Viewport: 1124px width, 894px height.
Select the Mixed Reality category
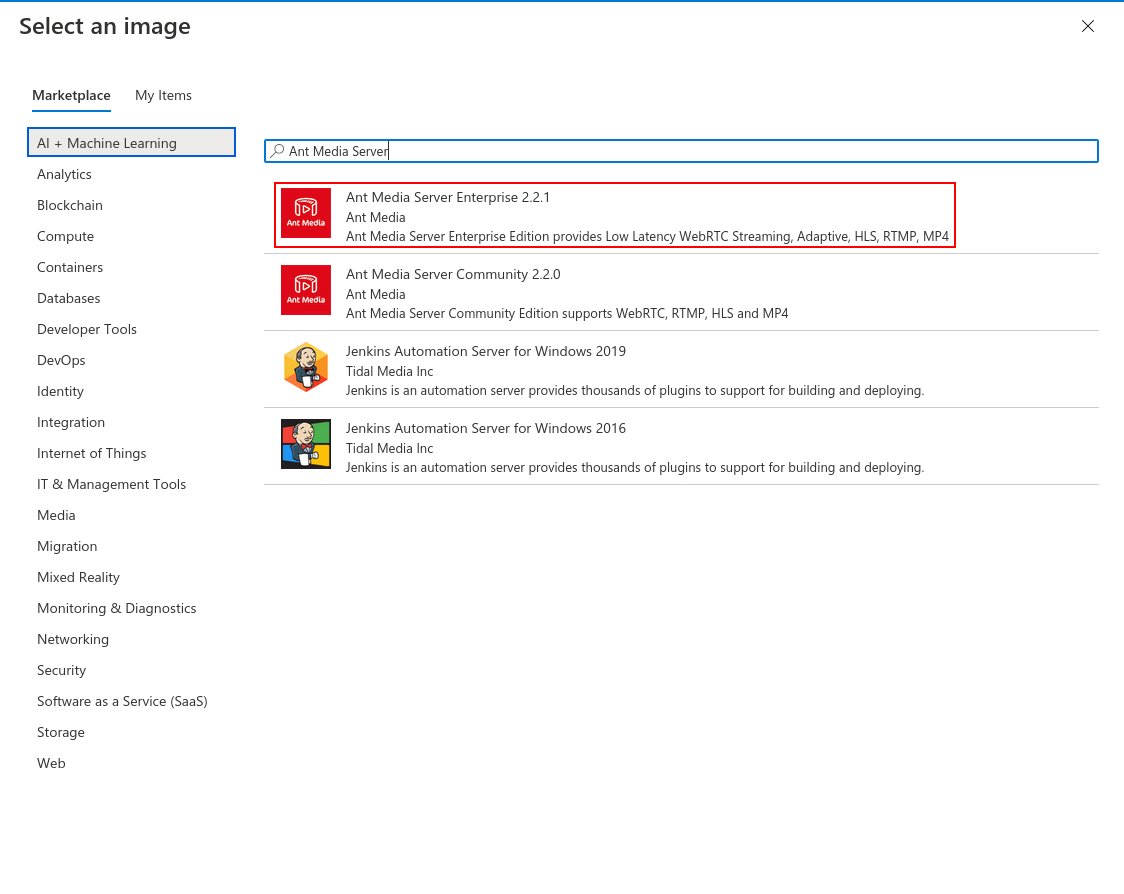pyautogui.click(x=78, y=577)
